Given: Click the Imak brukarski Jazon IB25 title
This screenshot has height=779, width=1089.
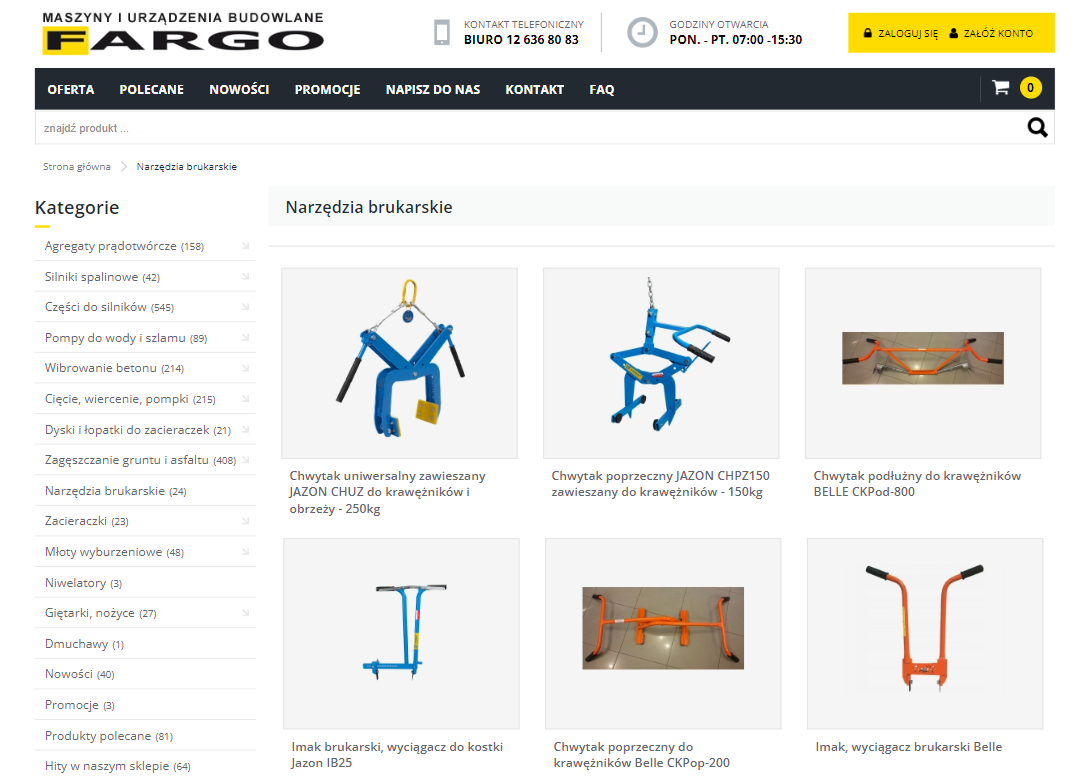Looking at the screenshot, I should pyautogui.click(x=397, y=755).
